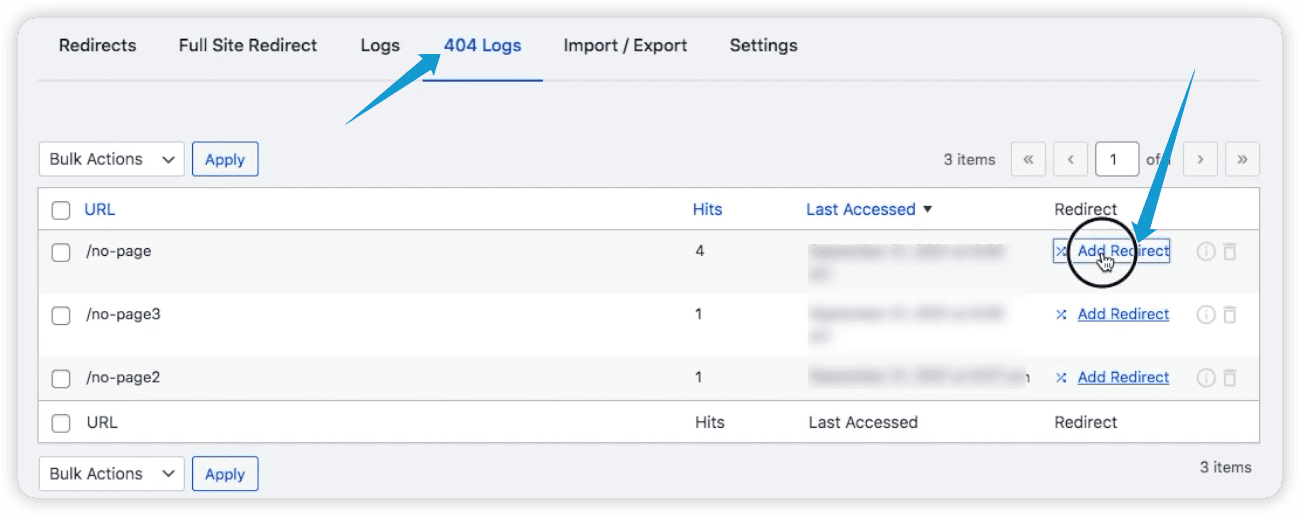
Task: Open info icon for /no-page3 row
Action: tap(1205, 315)
